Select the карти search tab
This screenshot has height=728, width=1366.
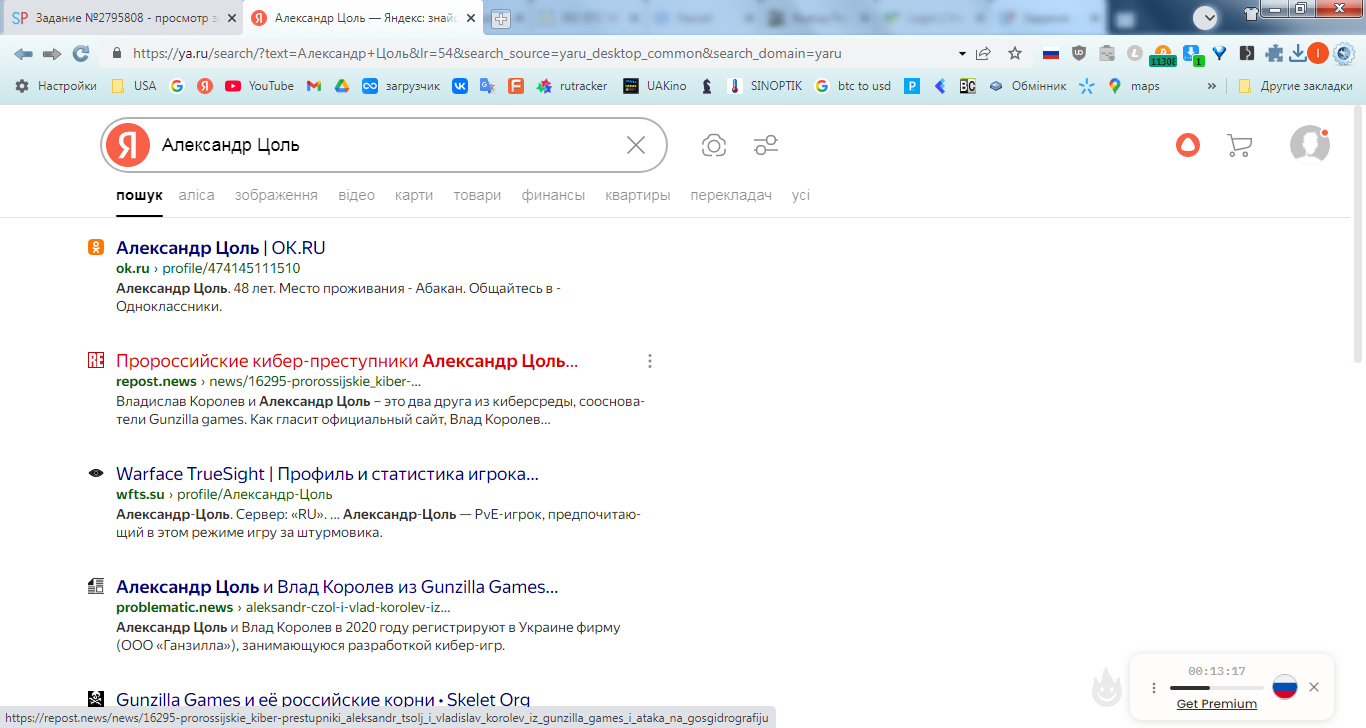[414, 195]
